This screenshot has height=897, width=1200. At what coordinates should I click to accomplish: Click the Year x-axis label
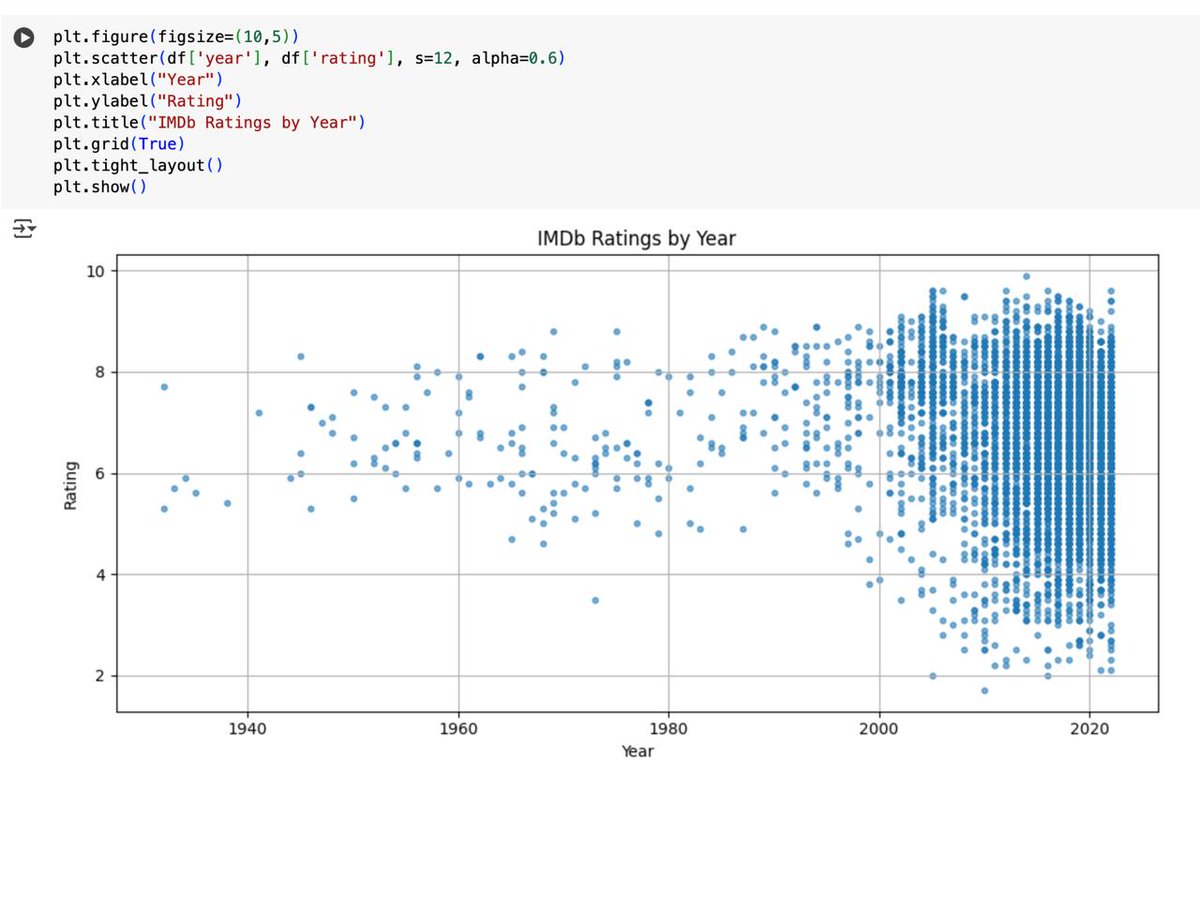coord(637,751)
